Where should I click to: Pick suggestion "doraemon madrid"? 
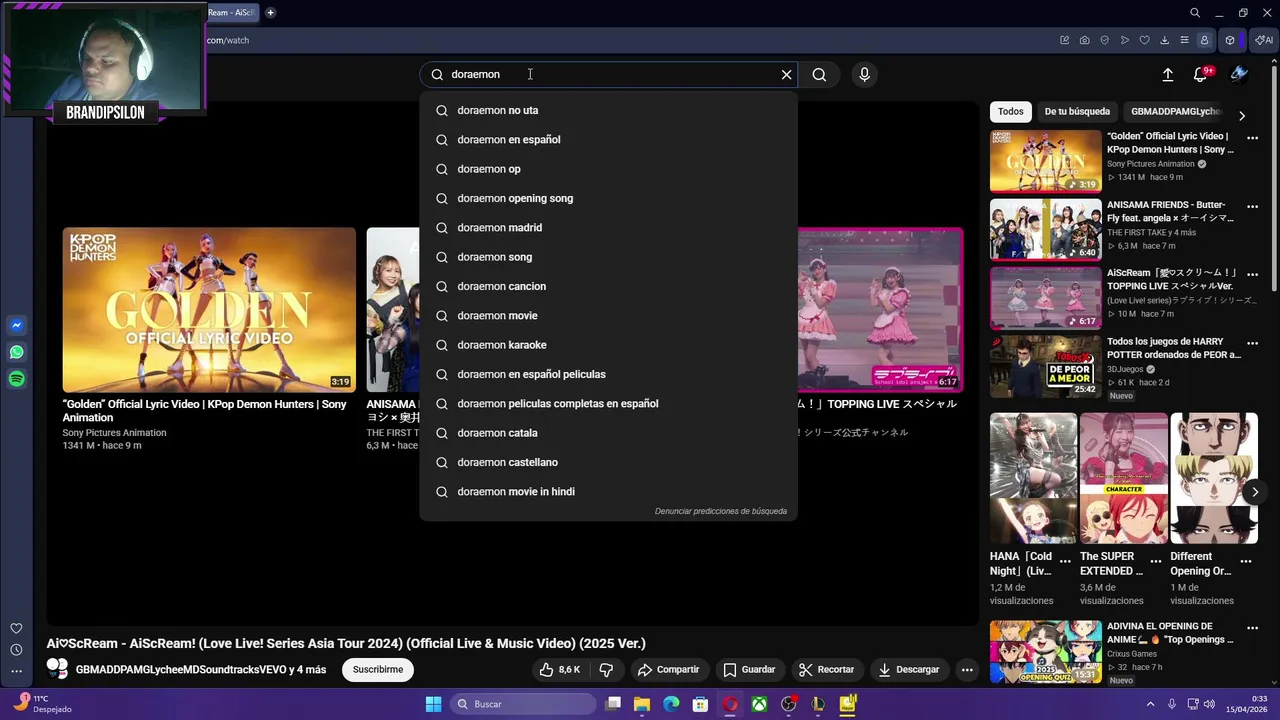pos(608,227)
